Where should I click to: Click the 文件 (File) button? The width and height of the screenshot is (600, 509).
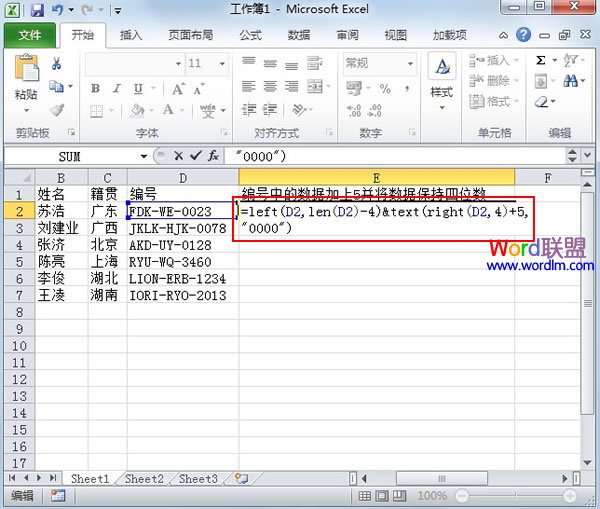(30, 35)
